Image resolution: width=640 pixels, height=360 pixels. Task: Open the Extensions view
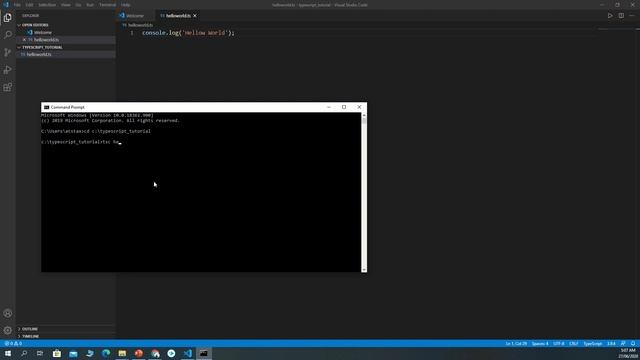[7, 87]
